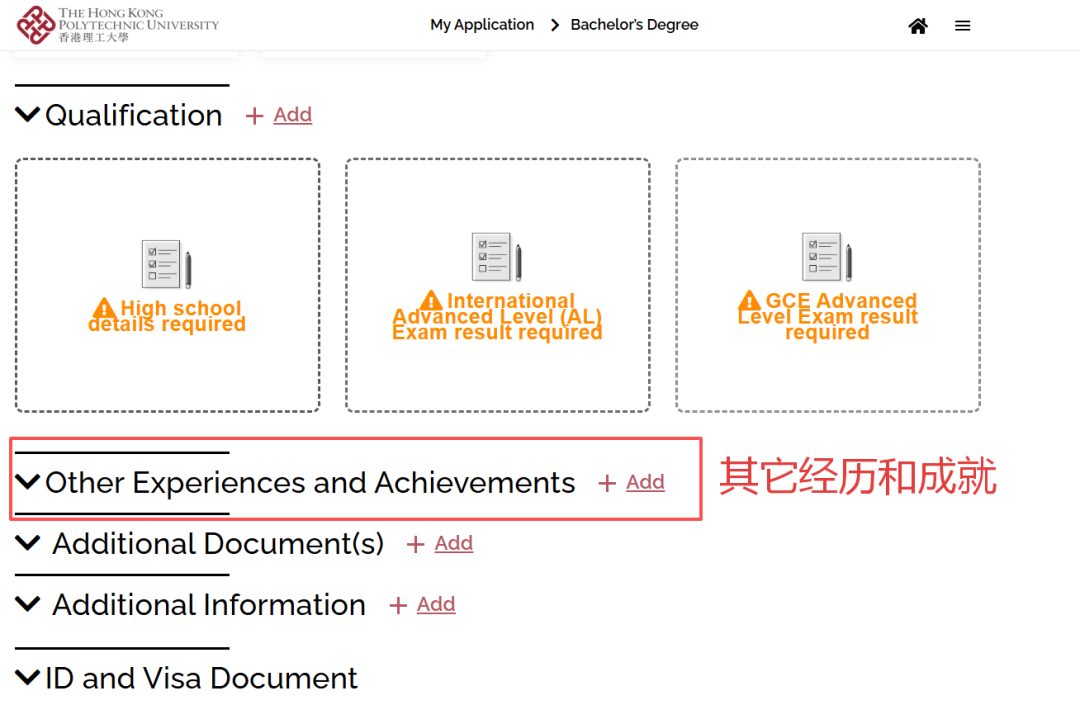Image resolution: width=1080 pixels, height=705 pixels.
Task: Click the GCE Advanced Level document icon
Action: point(826,256)
